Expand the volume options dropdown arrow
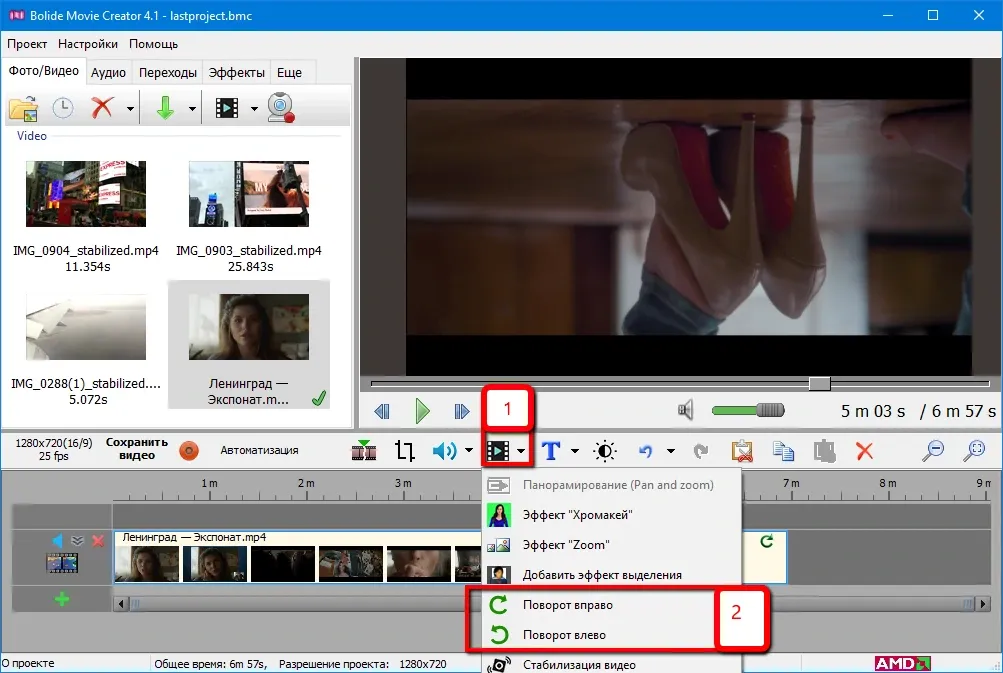The height and width of the screenshot is (673, 1003). [x=469, y=451]
